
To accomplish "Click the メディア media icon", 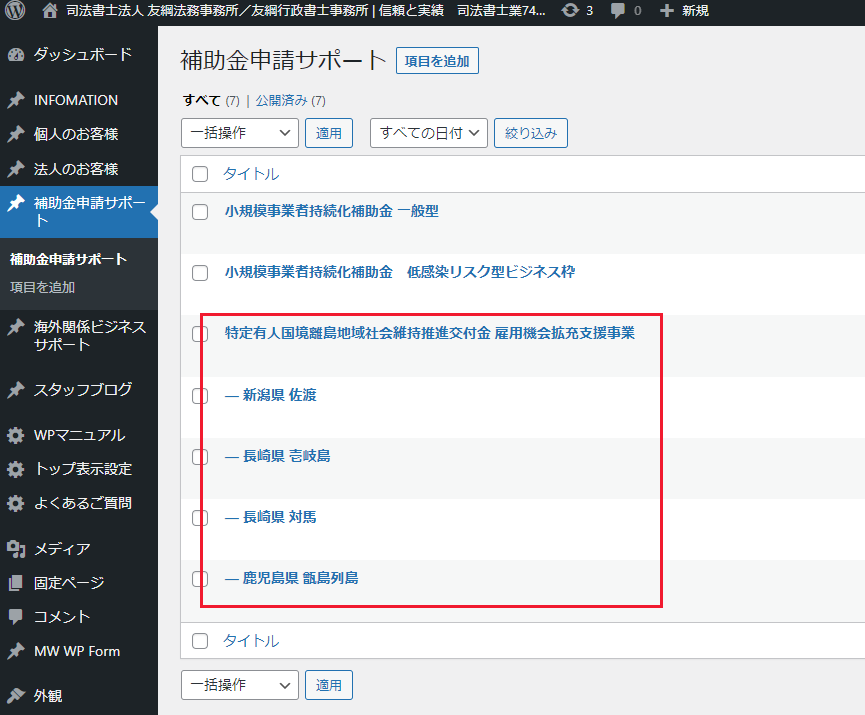I will pyautogui.click(x=16, y=549).
